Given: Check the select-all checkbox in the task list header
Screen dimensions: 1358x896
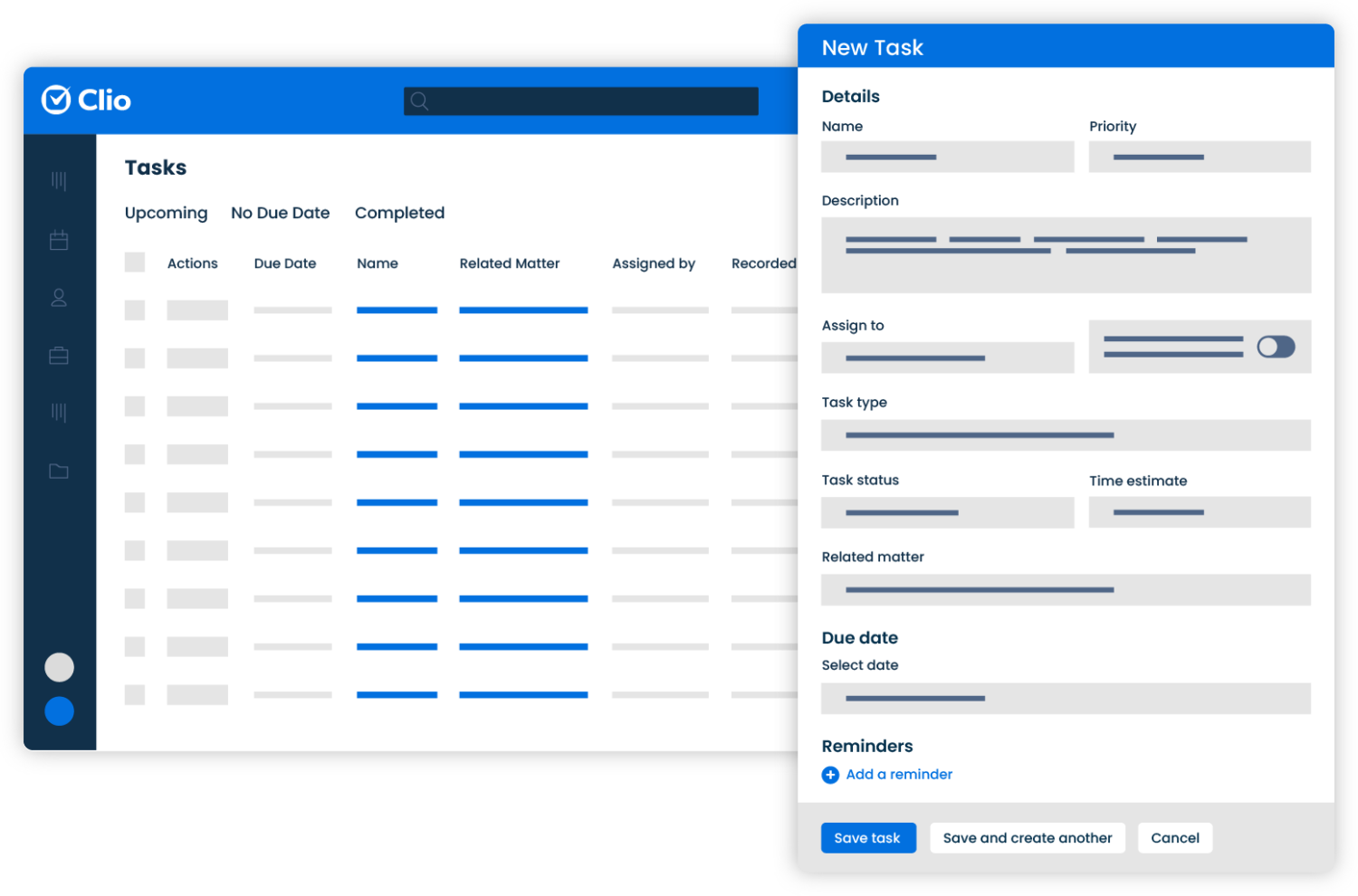Looking at the screenshot, I should (134, 261).
